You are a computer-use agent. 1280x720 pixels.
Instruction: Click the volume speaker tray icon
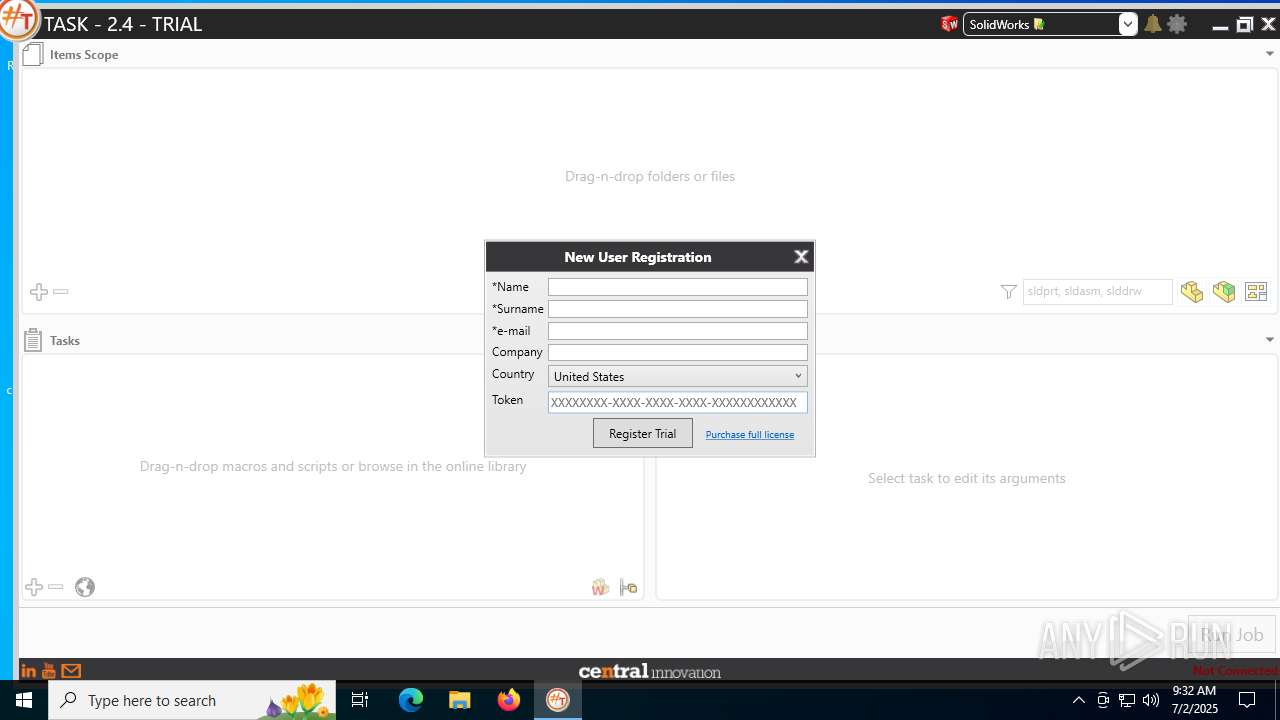1151,700
